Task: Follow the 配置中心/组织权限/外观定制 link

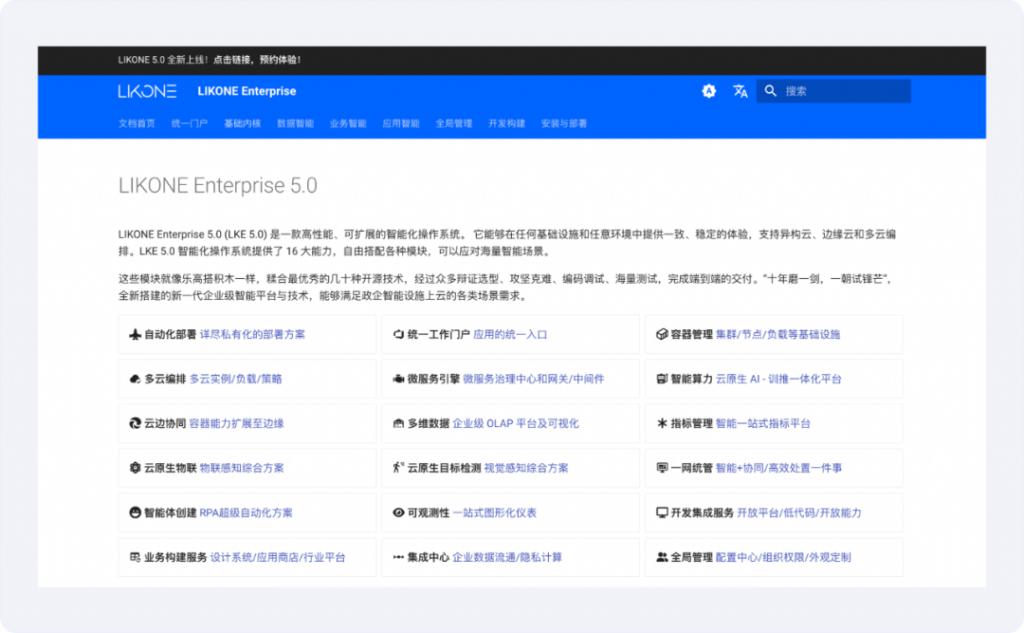Action: (784, 557)
